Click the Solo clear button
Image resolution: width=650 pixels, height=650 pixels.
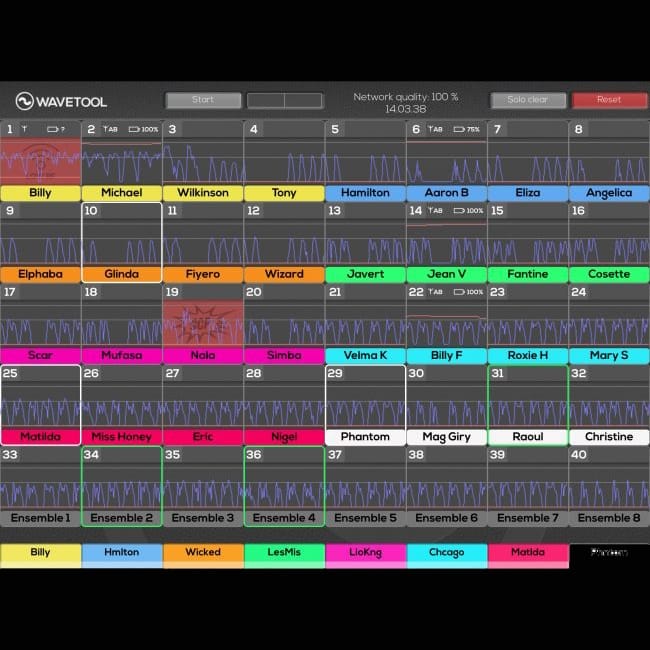[x=528, y=100]
